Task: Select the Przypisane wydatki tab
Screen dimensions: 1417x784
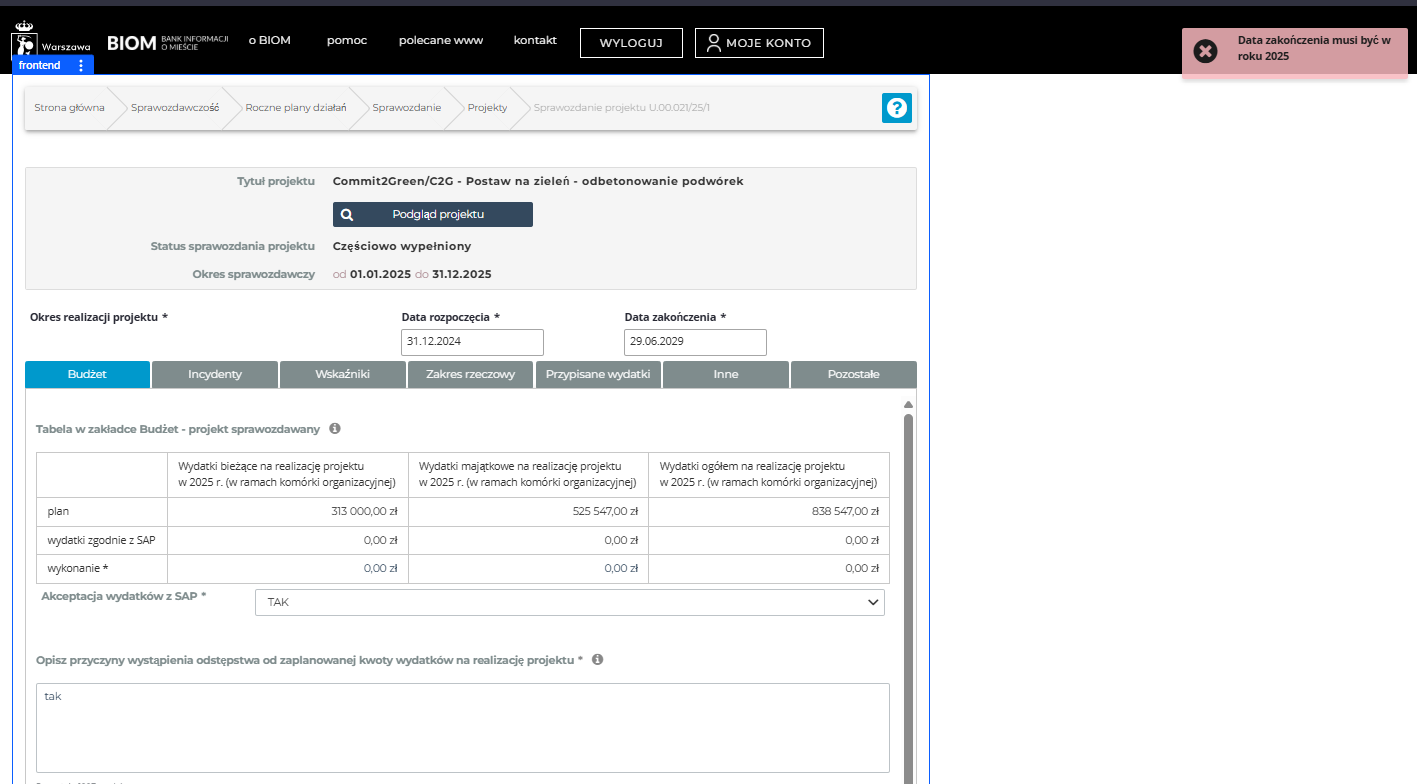Action: 598,374
